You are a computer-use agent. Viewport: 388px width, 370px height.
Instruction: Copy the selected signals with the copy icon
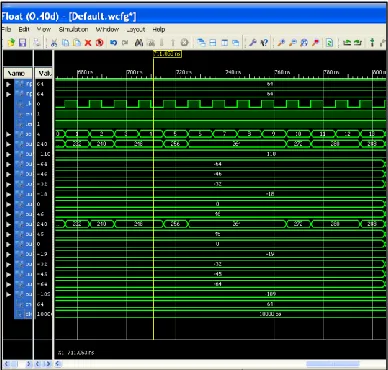66,43
